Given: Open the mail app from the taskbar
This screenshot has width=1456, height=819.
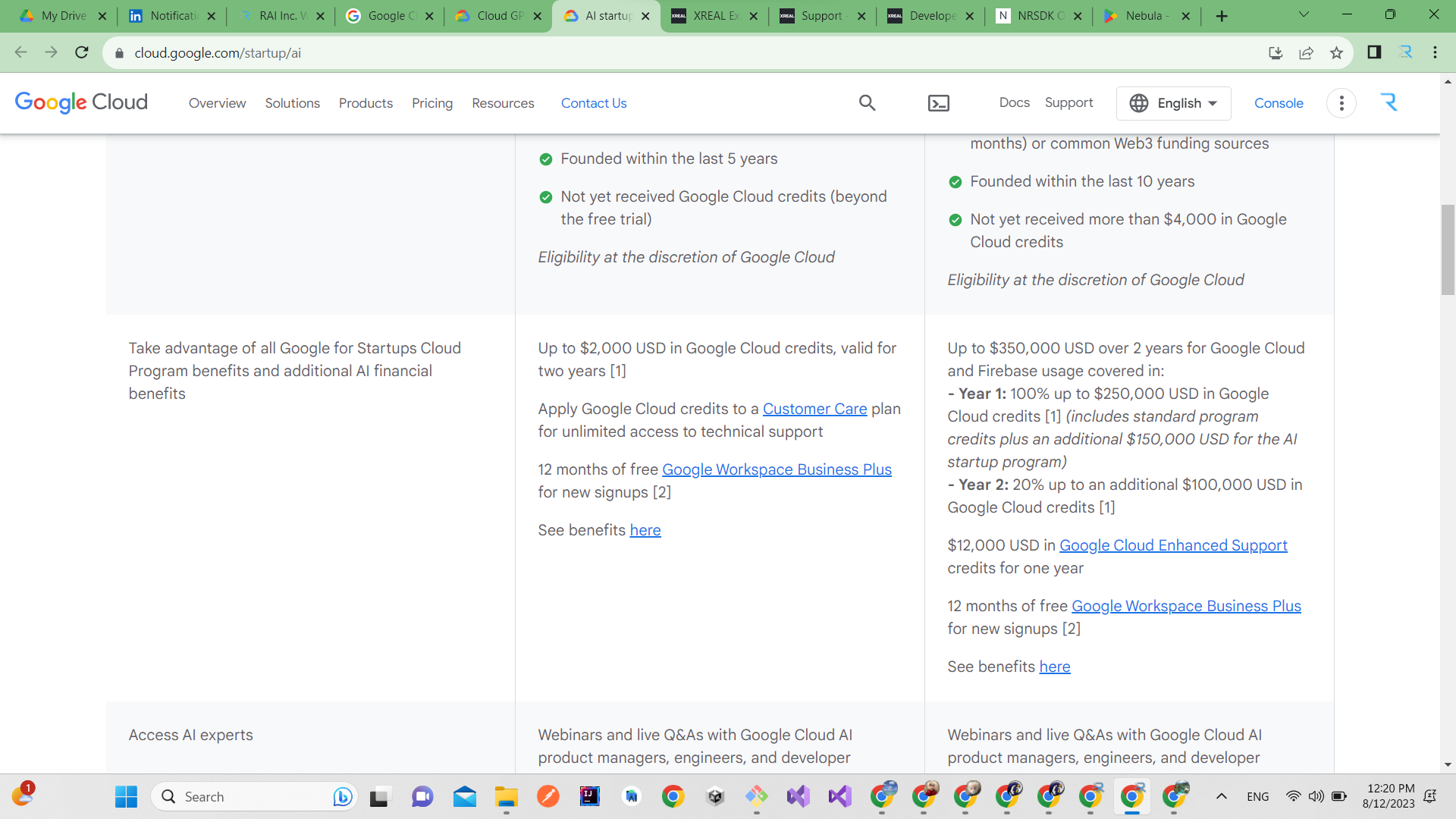Looking at the screenshot, I should pyautogui.click(x=464, y=796).
